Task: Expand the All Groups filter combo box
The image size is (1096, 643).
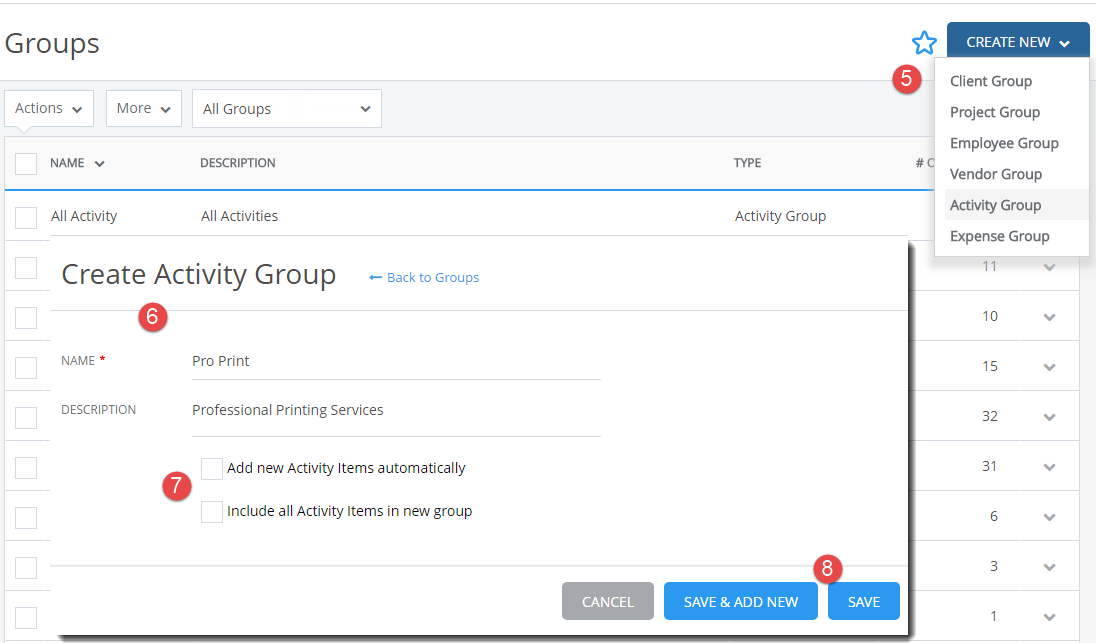Action: coord(287,108)
